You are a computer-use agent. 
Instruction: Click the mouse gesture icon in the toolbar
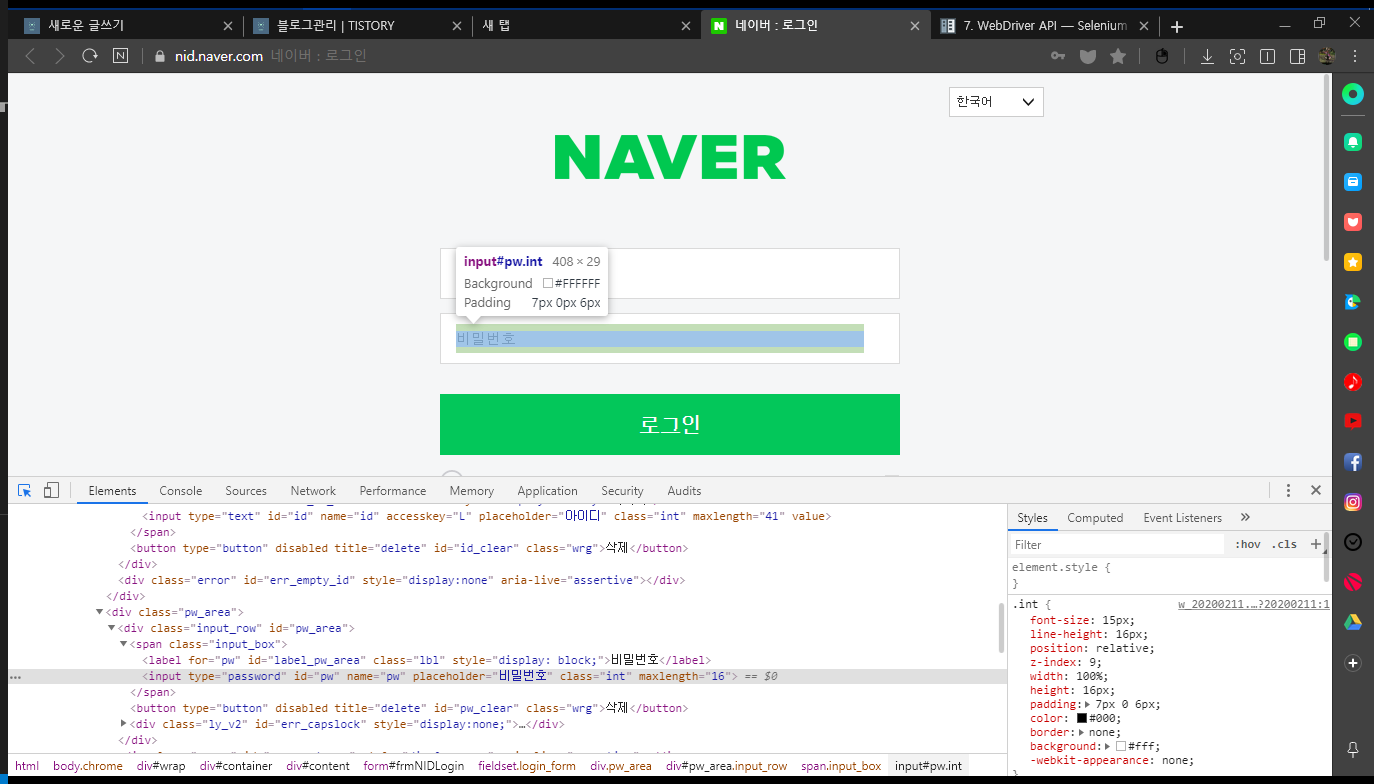[x=1162, y=56]
